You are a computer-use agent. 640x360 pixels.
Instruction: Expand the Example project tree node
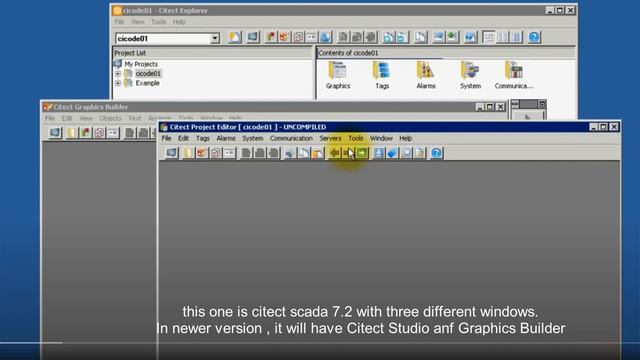coord(118,83)
